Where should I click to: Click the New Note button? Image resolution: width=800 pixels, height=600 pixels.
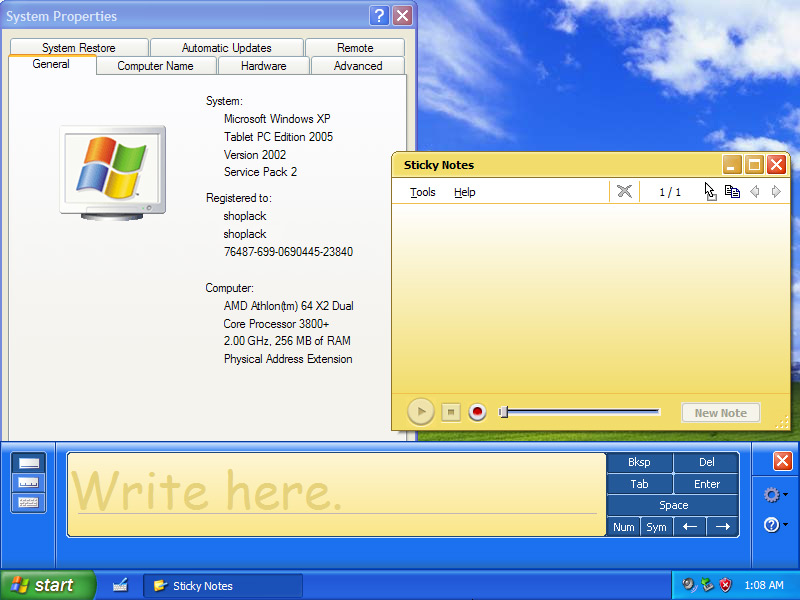pyautogui.click(x=720, y=413)
